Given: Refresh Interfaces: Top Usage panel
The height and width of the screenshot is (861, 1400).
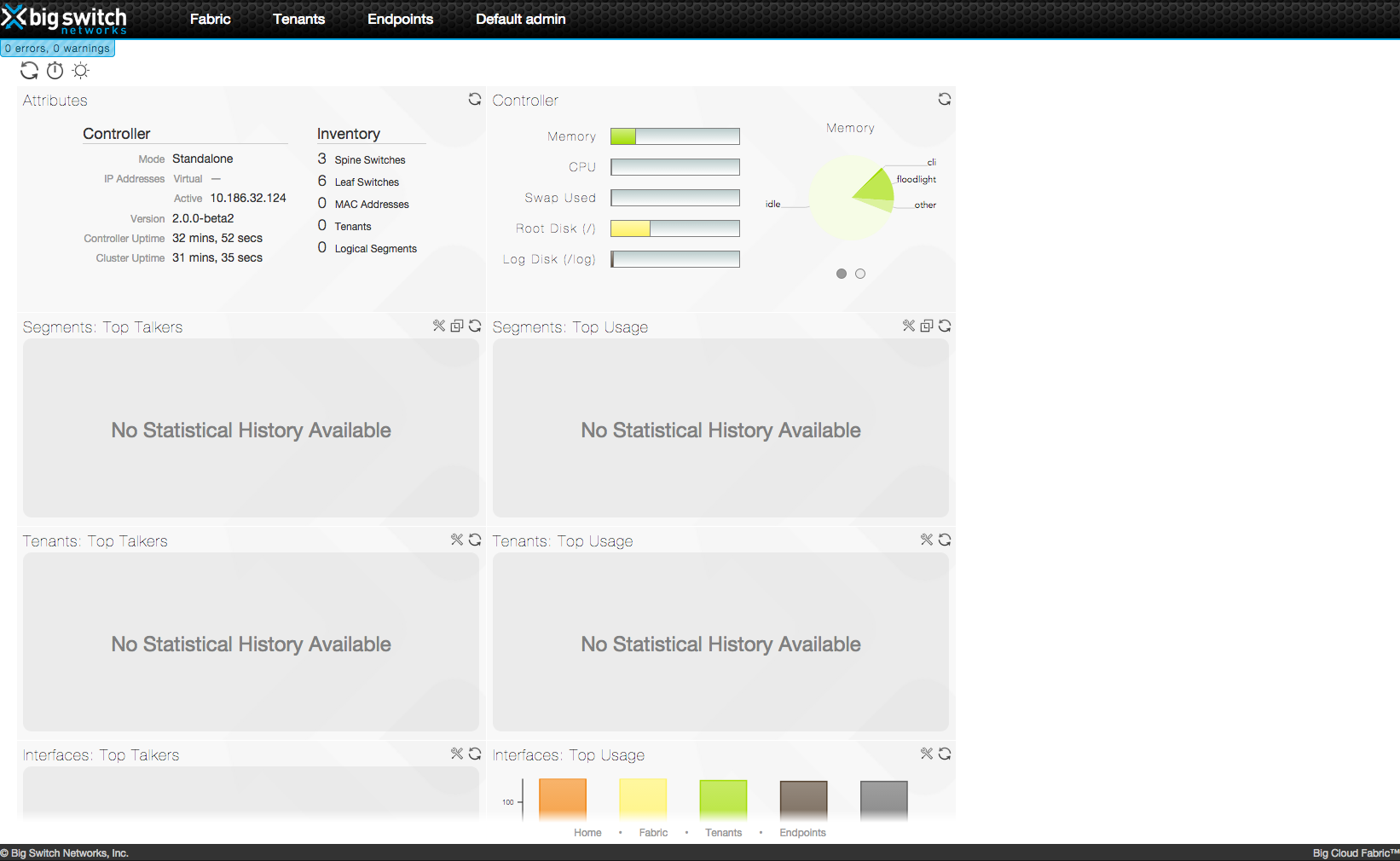Looking at the screenshot, I should click(945, 754).
